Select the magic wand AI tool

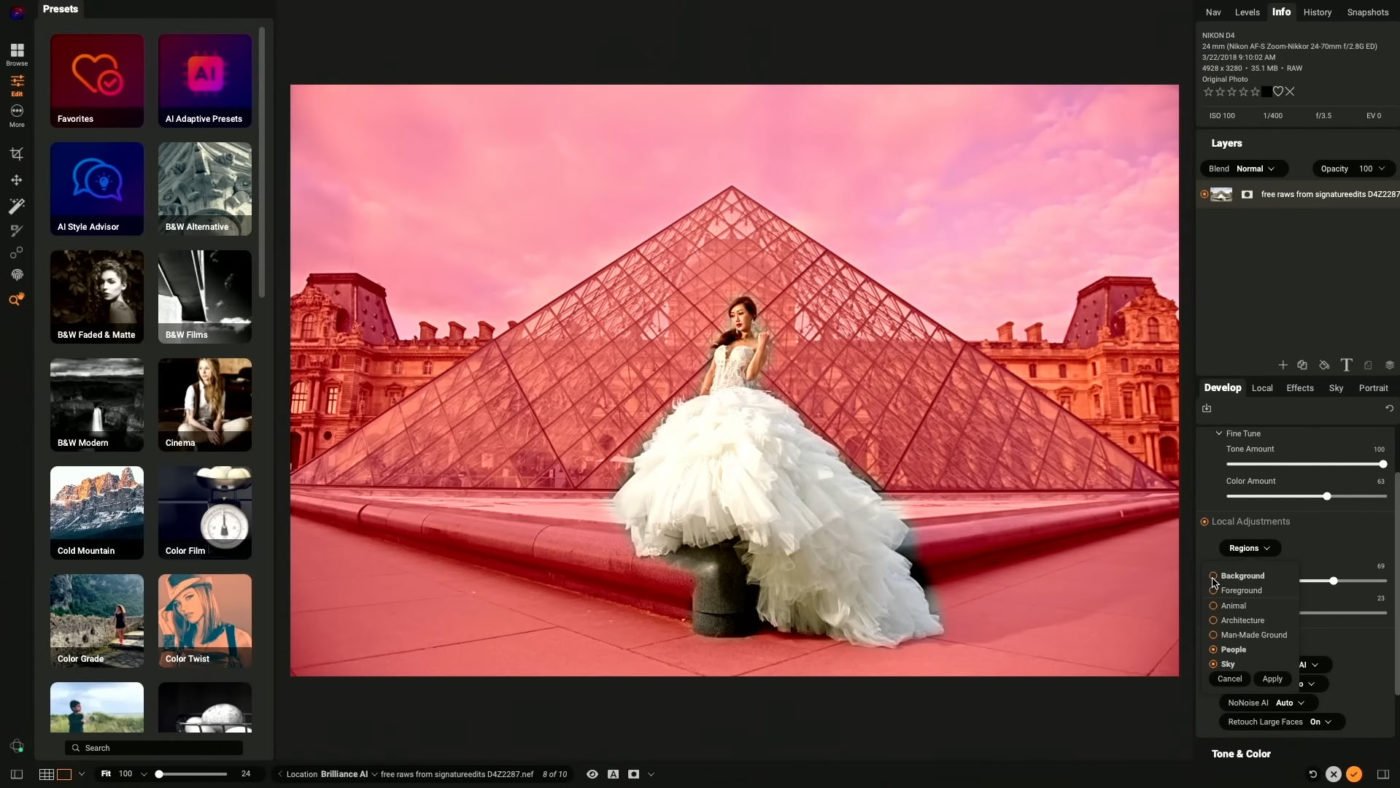coord(17,205)
